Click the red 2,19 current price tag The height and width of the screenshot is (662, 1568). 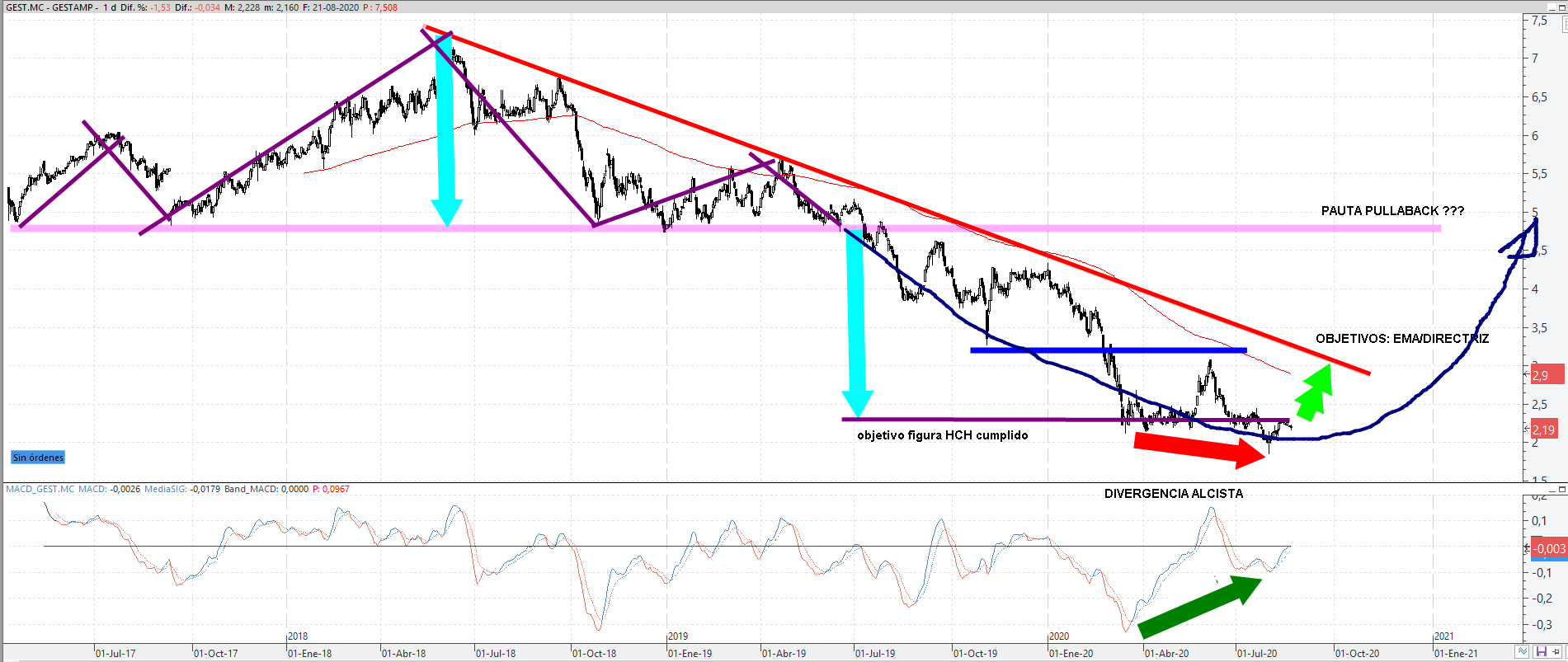(x=1543, y=430)
